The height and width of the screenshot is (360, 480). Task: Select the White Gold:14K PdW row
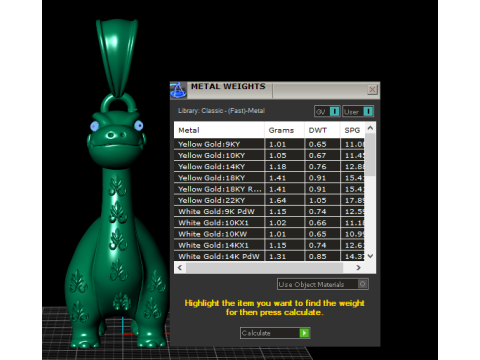tap(269, 256)
